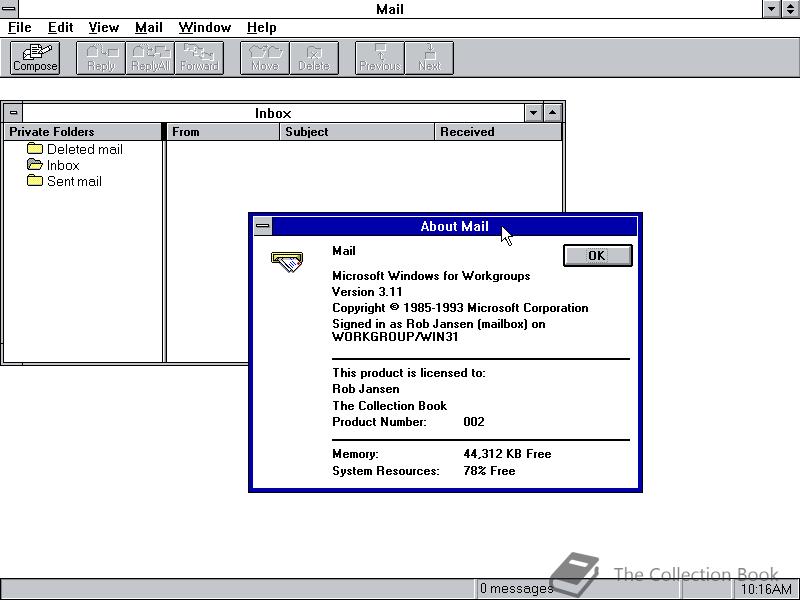Open the Window menu

[x=205, y=28]
